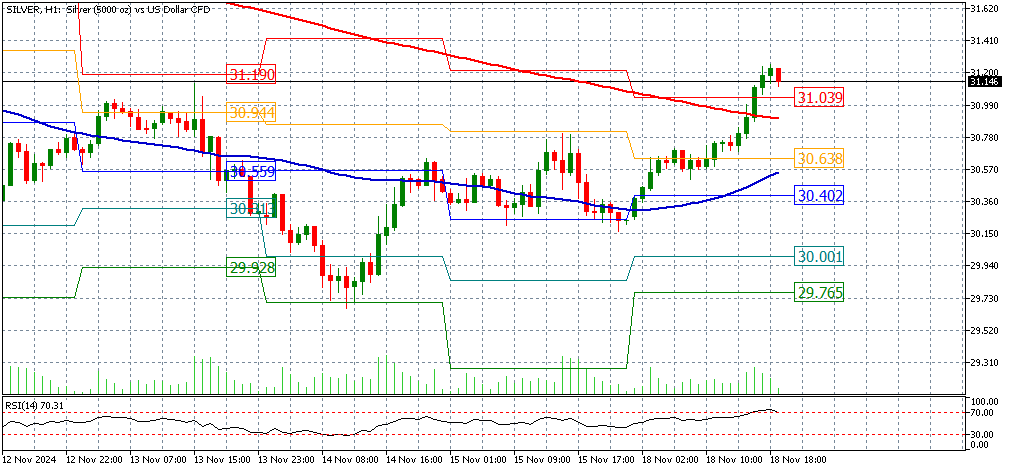Click the 29.928 green level label
The height and width of the screenshot is (471, 1013).
point(251,268)
